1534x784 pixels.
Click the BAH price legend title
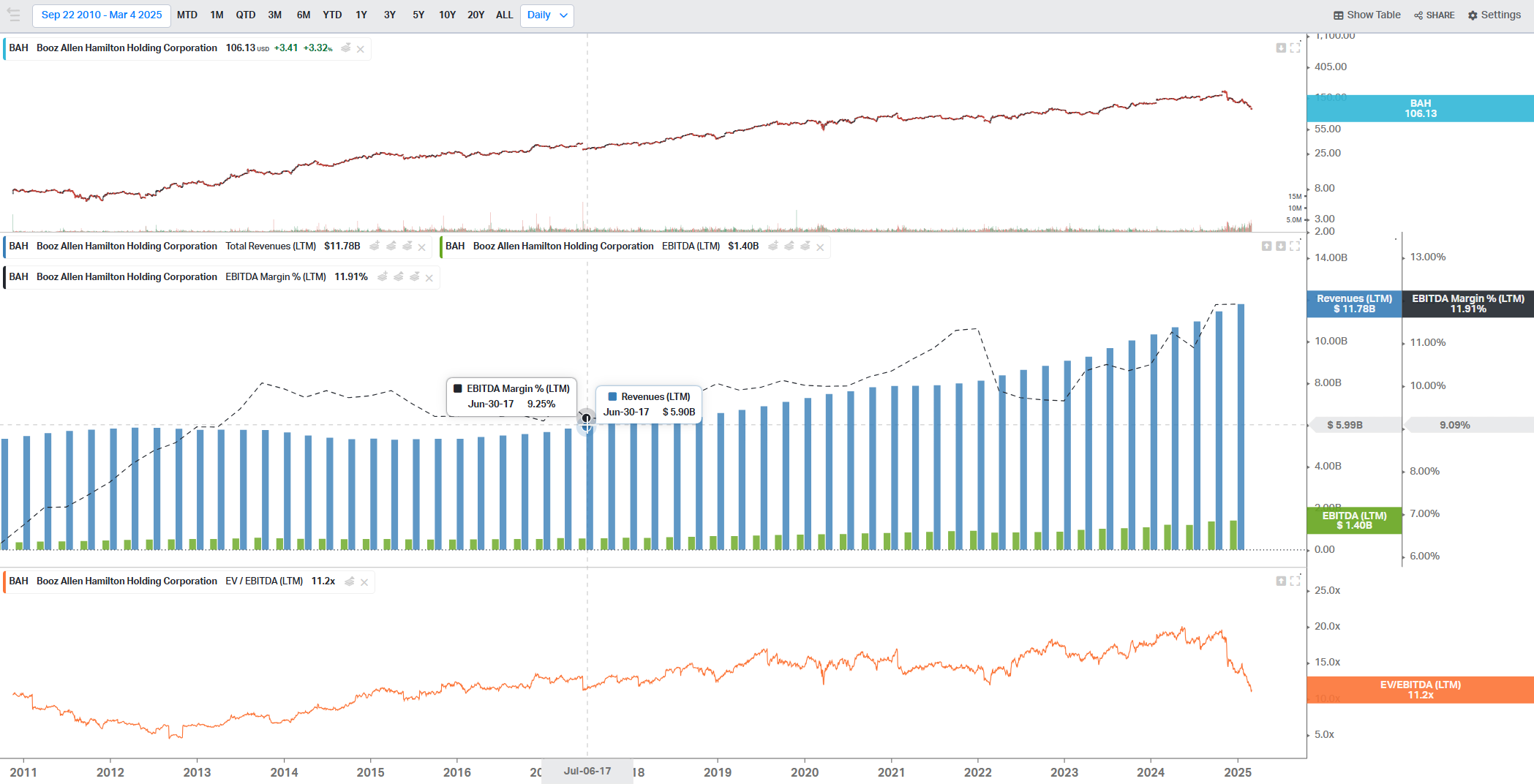click(127, 48)
